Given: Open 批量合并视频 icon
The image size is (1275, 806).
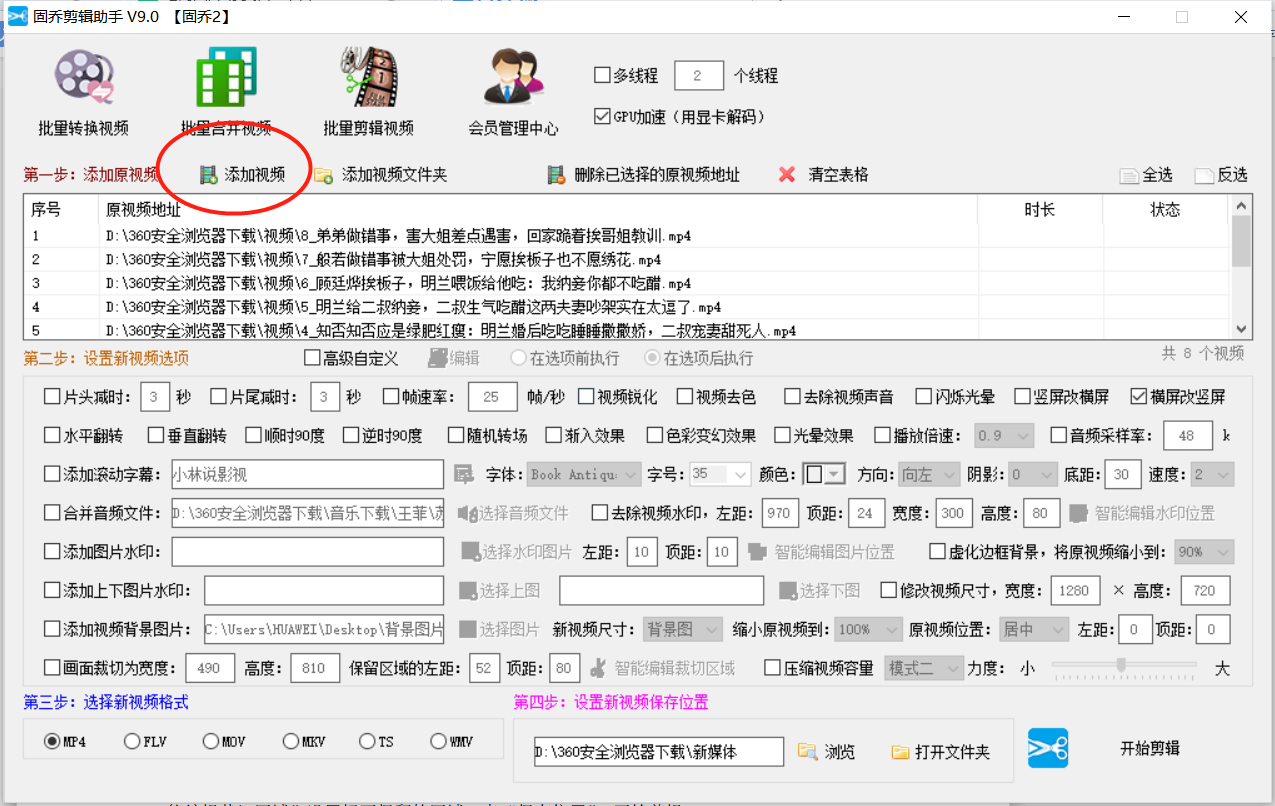Looking at the screenshot, I should [226, 77].
